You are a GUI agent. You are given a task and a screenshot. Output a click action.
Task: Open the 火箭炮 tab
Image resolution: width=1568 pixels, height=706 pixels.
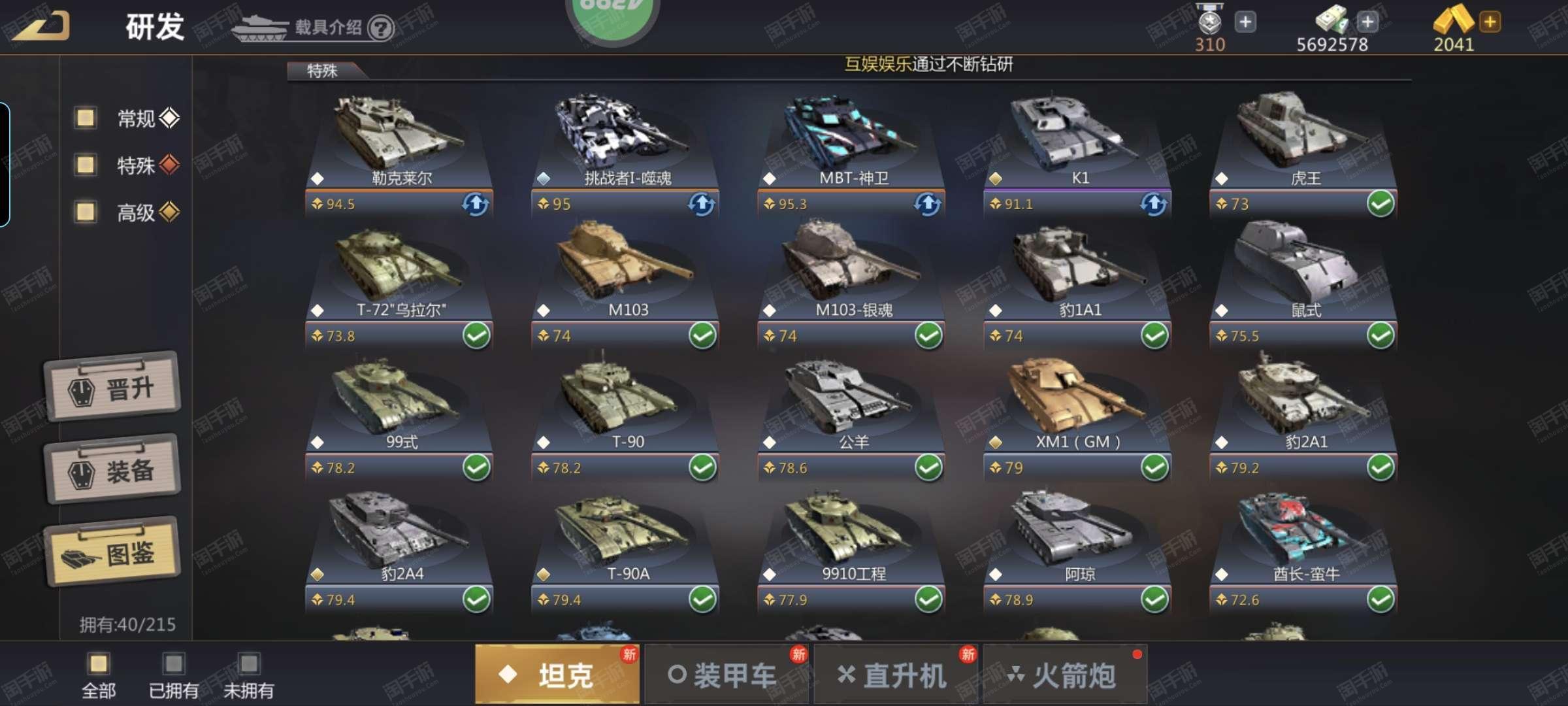coord(1065,675)
